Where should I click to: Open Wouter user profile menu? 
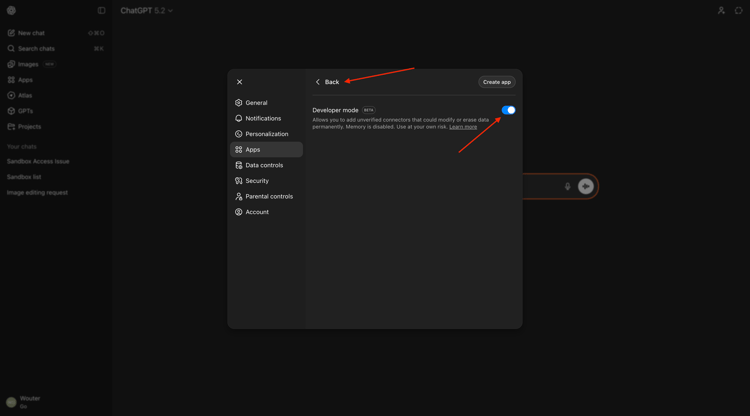tap(56, 402)
